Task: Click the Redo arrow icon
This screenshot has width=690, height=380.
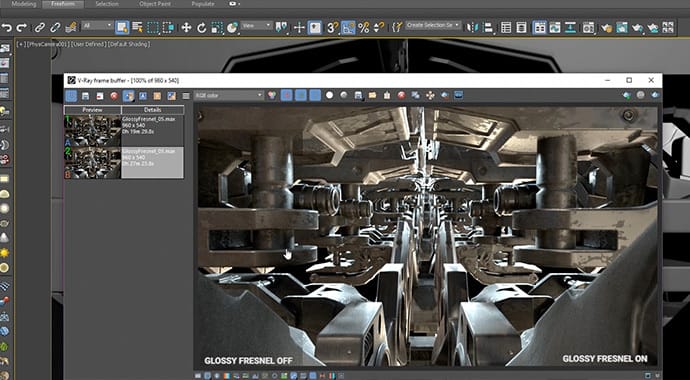Action: (x=22, y=28)
